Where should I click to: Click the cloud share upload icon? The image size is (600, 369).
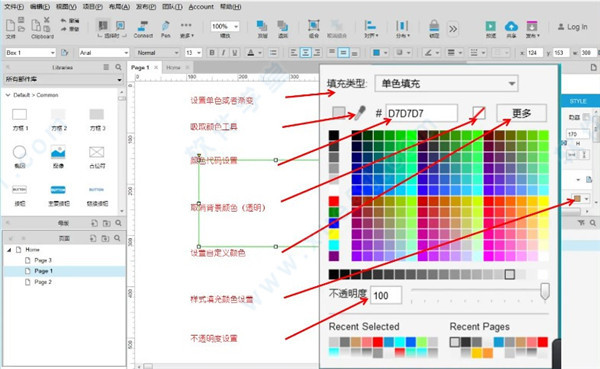tap(511, 29)
